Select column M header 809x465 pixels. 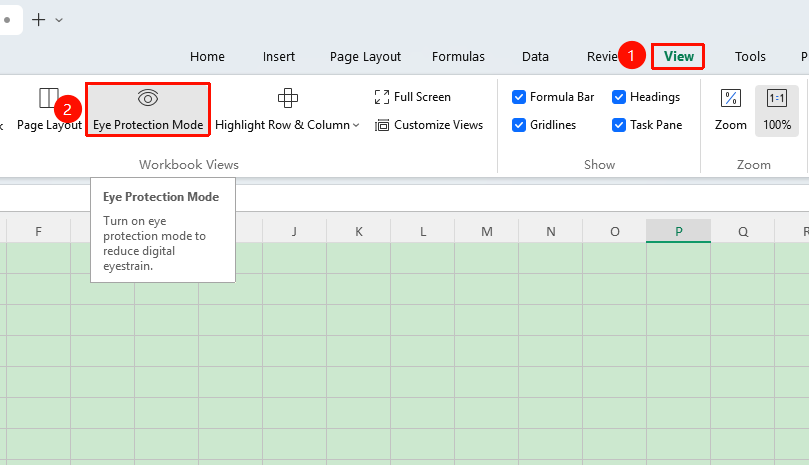(487, 231)
